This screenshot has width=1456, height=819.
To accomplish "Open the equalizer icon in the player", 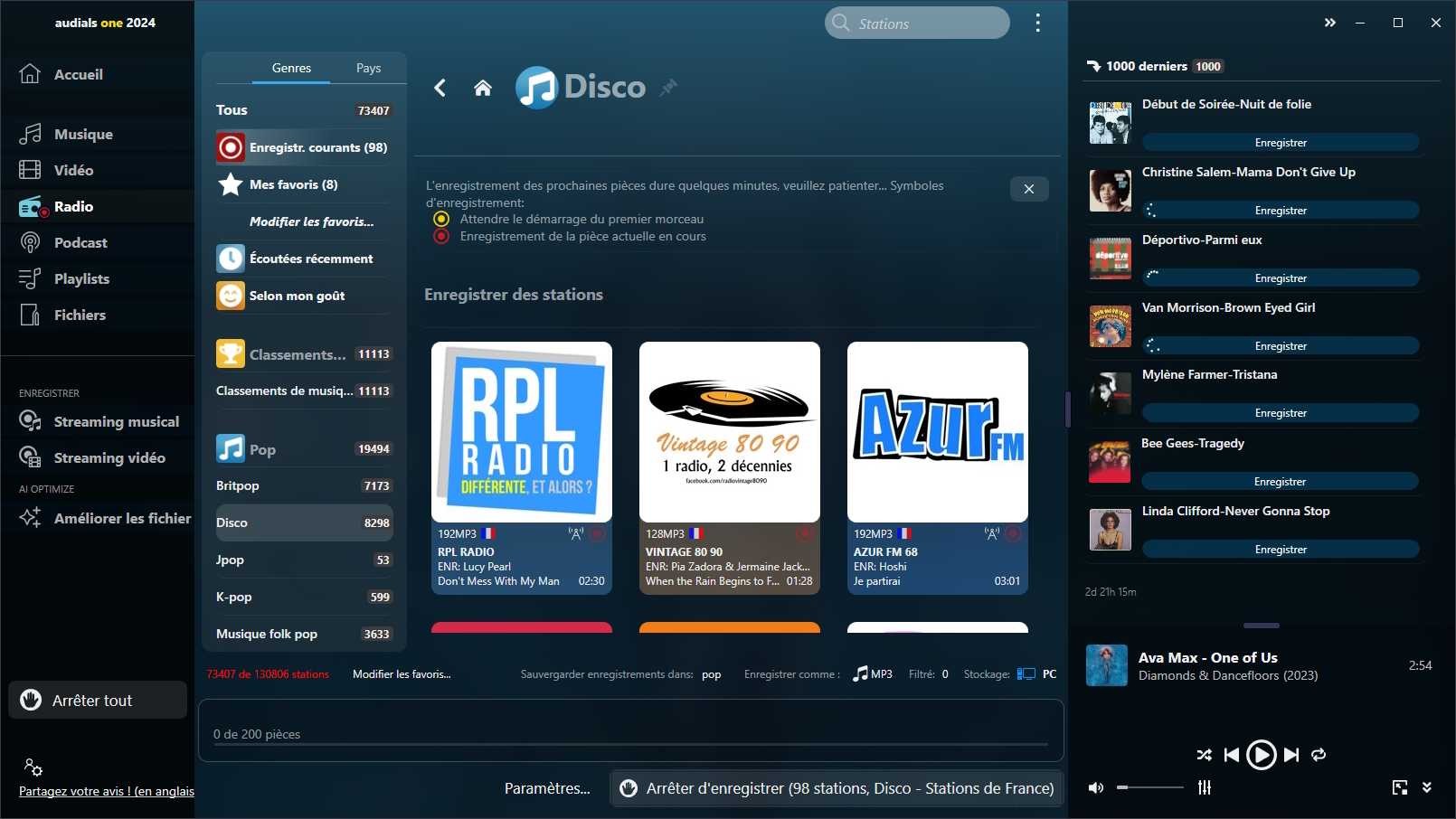I will (x=1205, y=787).
